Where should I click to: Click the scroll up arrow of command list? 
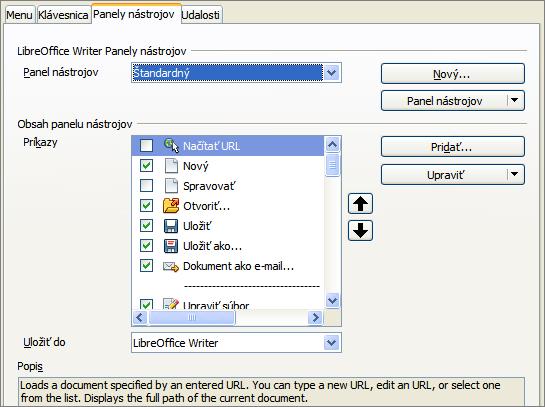[333, 145]
